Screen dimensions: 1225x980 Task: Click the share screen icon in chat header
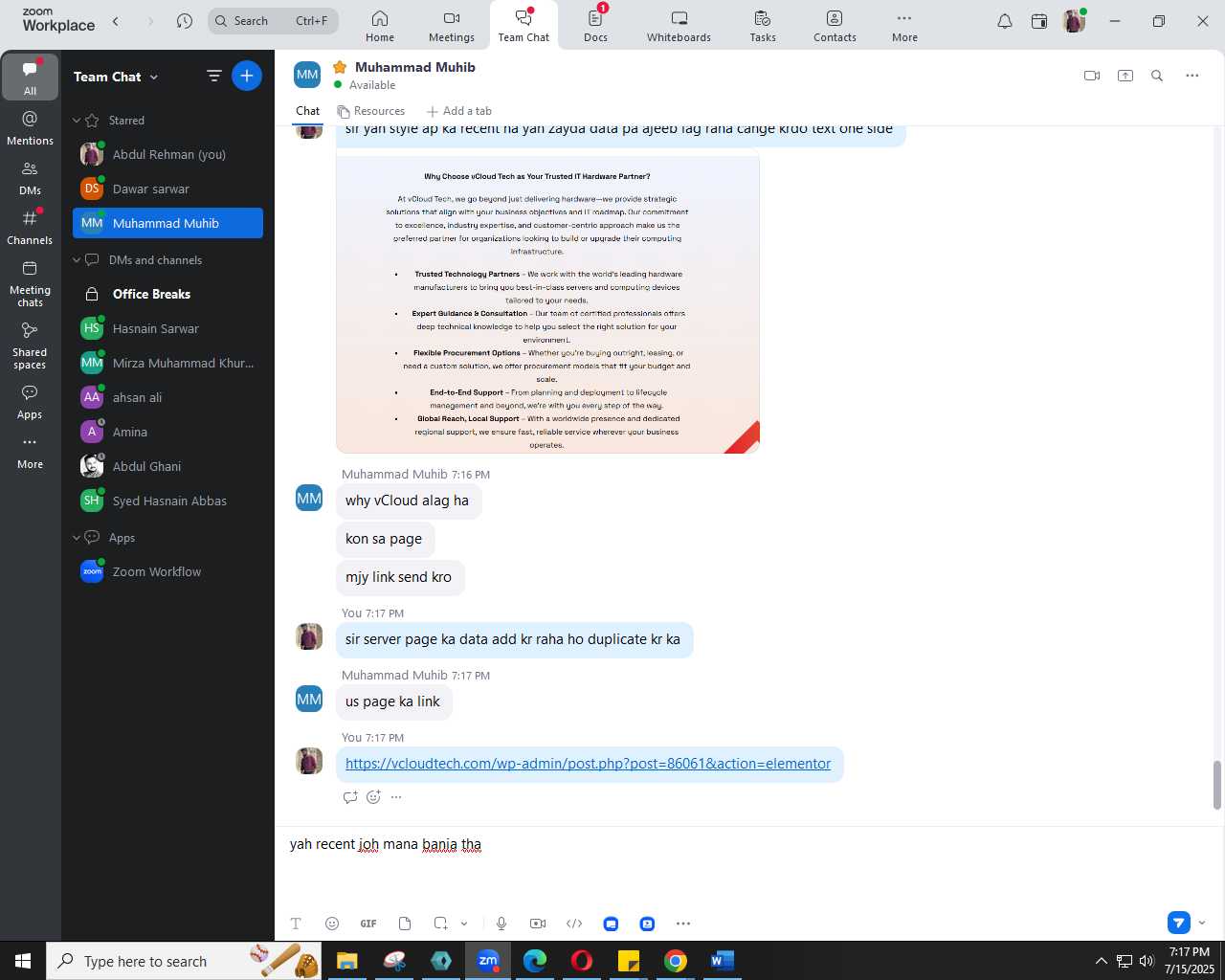click(1125, 76)
